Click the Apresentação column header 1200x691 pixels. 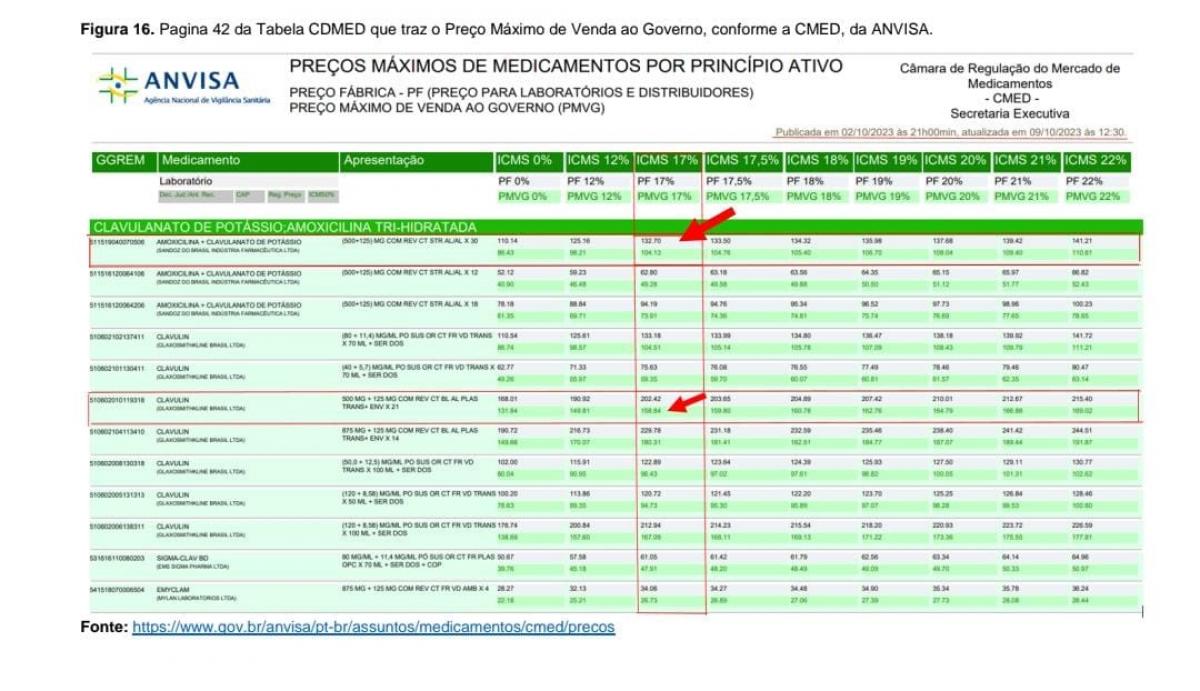(384, 160)
